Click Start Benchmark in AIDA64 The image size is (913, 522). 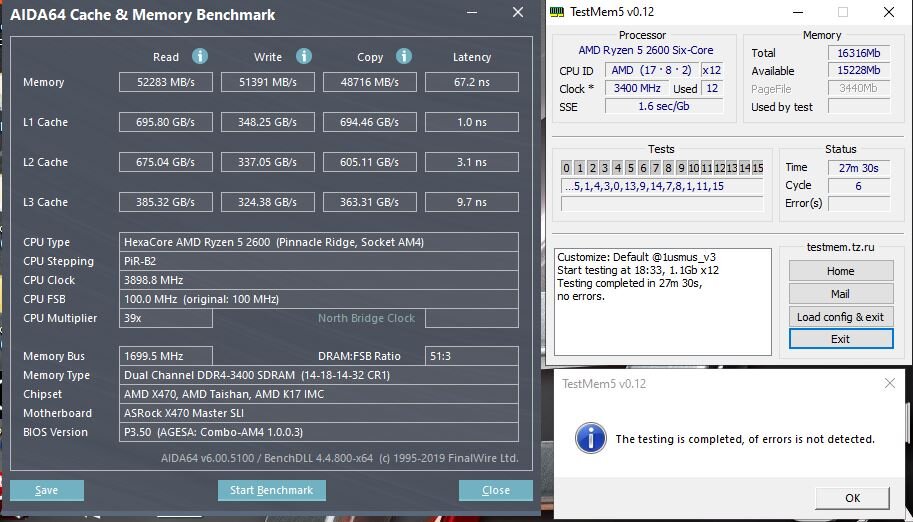click(x=271, y=491)
